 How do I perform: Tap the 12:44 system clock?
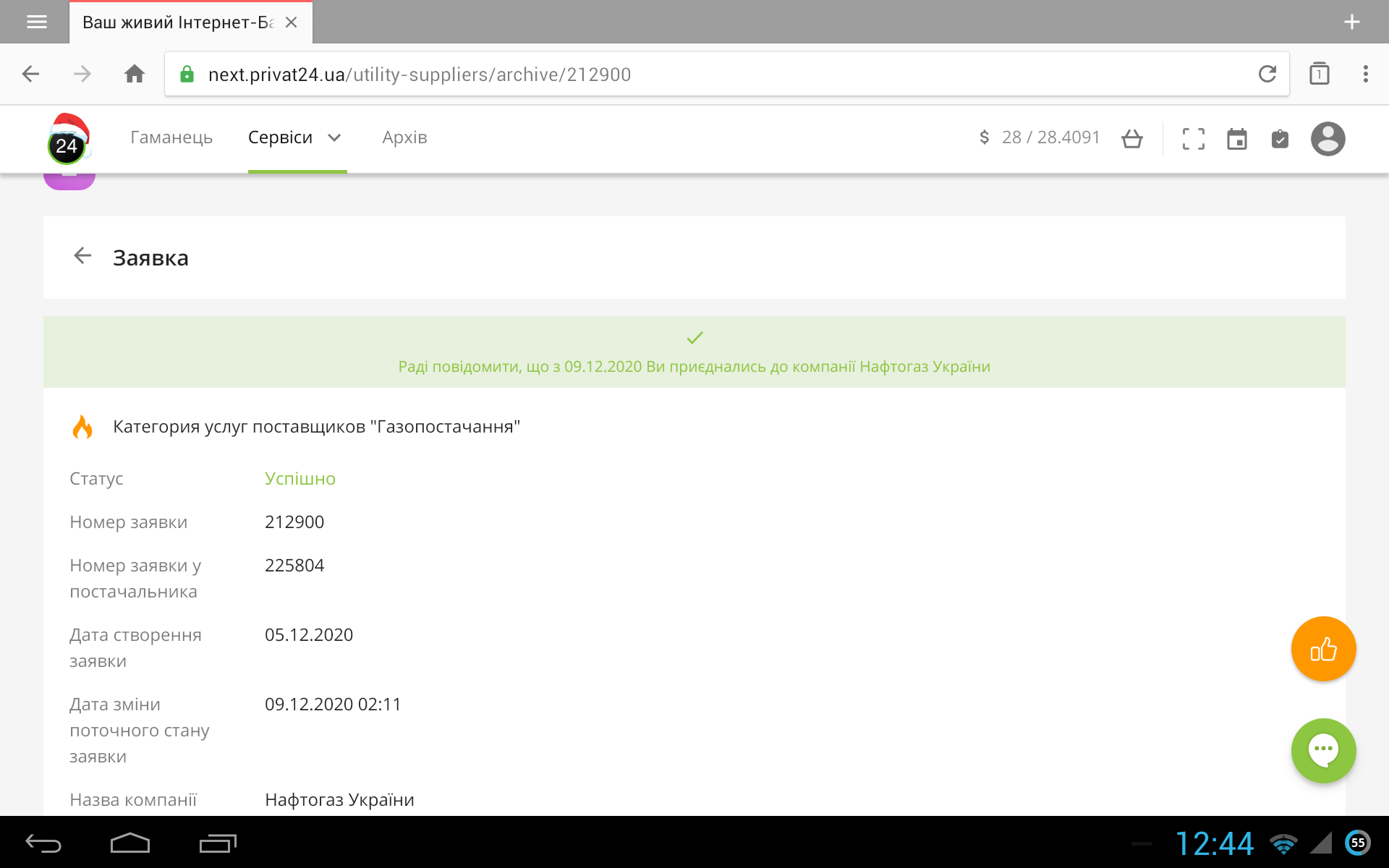point(1214,843)
